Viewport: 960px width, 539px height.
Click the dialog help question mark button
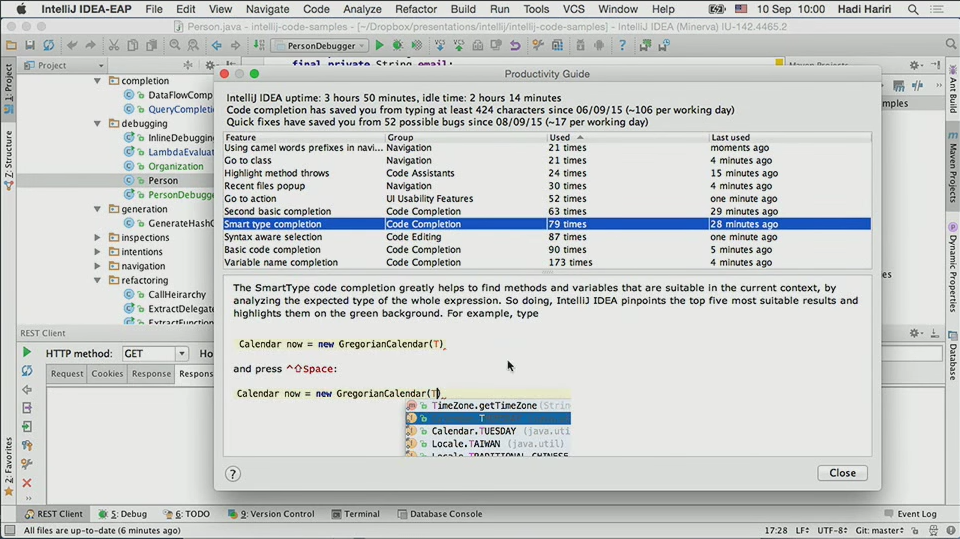[233, 473]
